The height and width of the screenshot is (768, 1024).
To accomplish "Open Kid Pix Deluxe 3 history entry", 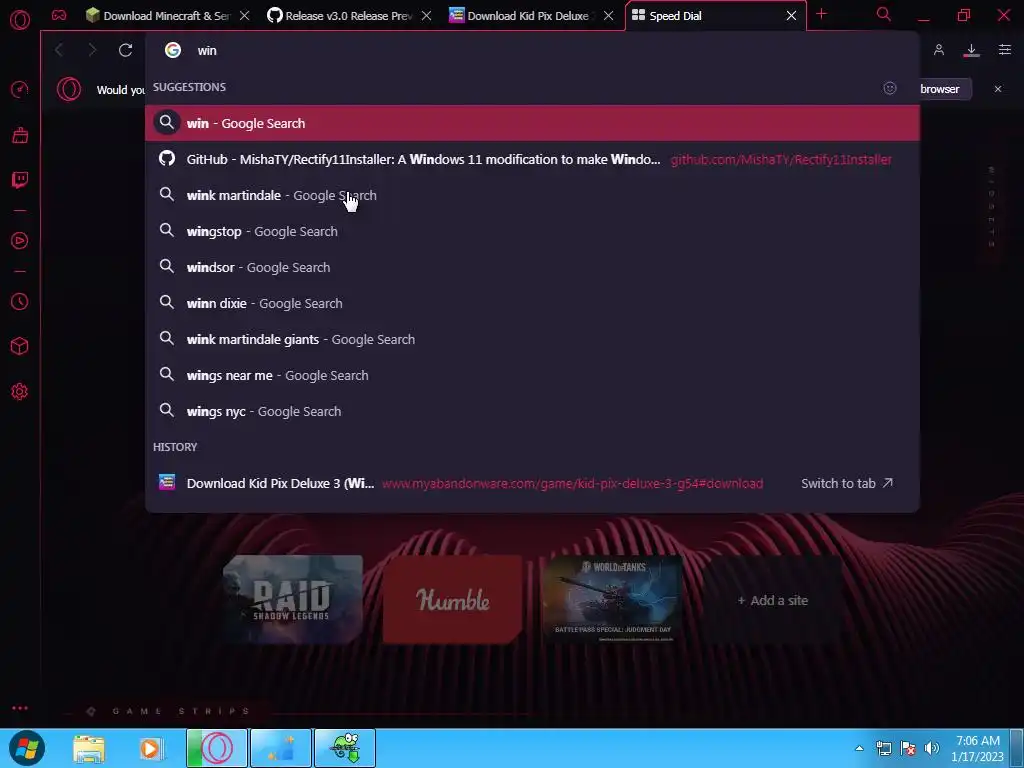I will (x=532, y=483).
